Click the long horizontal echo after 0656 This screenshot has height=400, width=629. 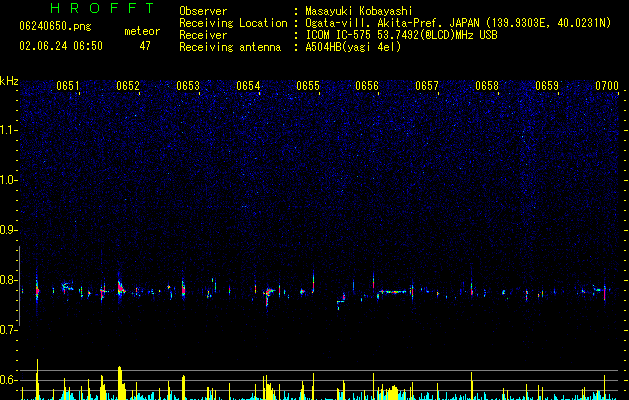(x=393, y=292)
